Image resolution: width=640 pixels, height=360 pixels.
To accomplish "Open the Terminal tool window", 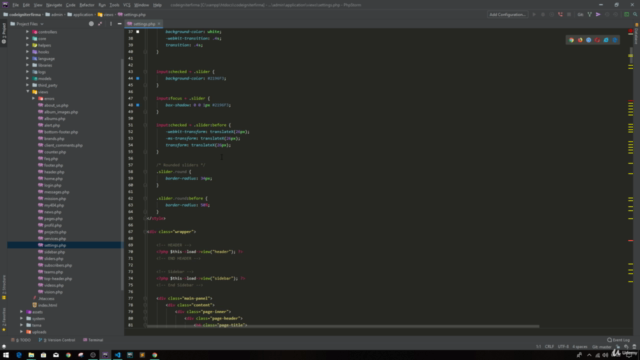I will point(93,340).
